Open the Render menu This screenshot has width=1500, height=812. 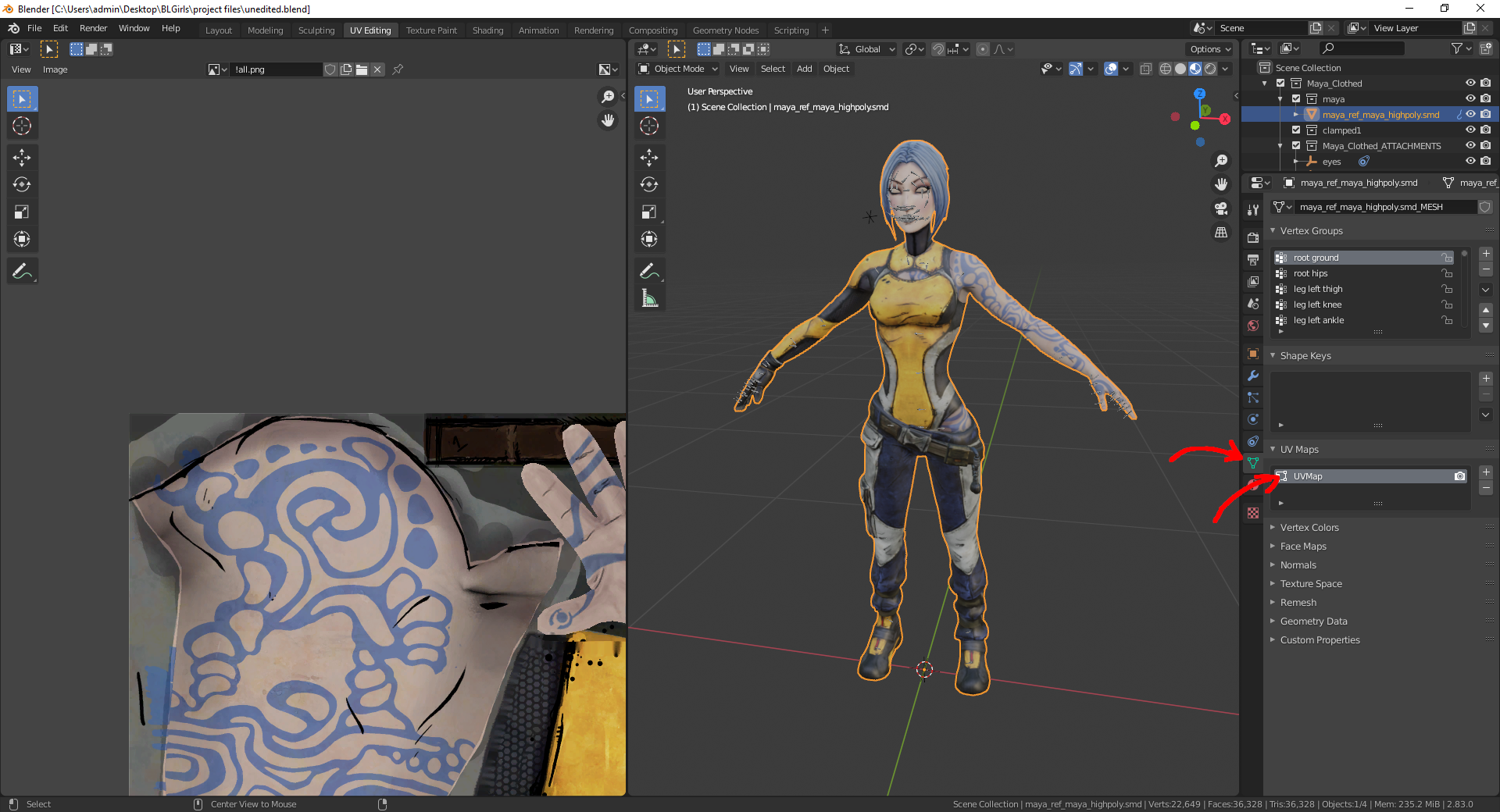pyautogui.click(x=93, y=28)
